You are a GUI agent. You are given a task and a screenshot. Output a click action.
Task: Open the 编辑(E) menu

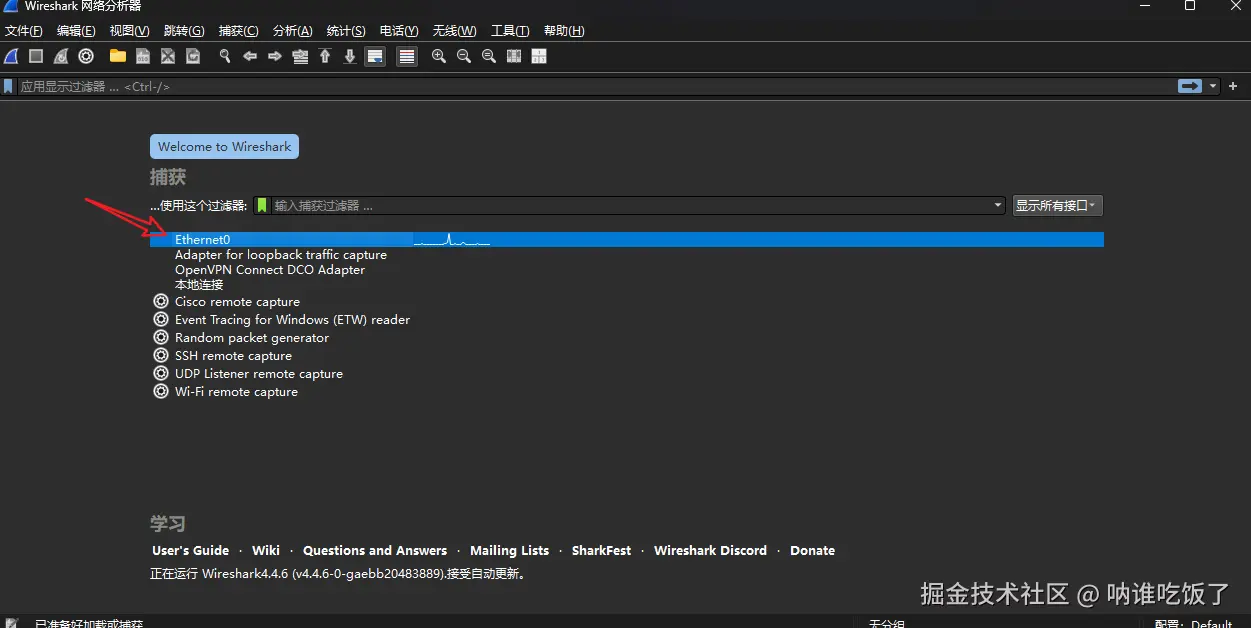click(77, 31)
